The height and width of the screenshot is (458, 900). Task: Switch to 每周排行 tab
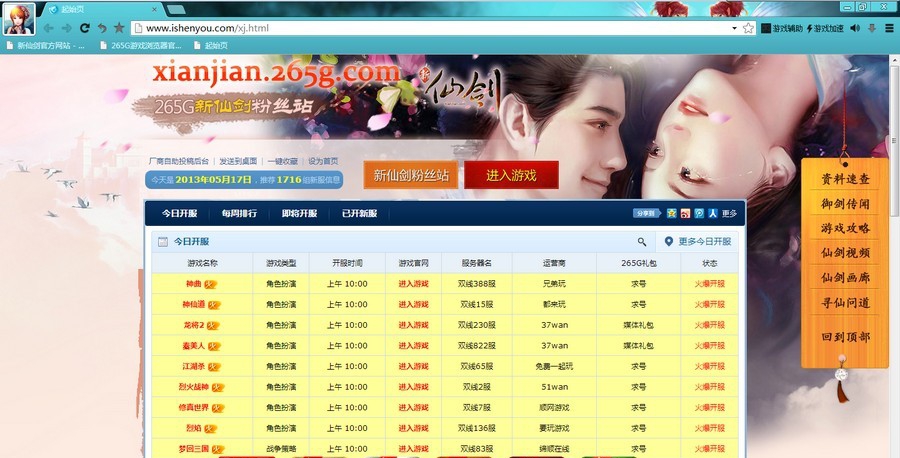[x=239, y=213]
